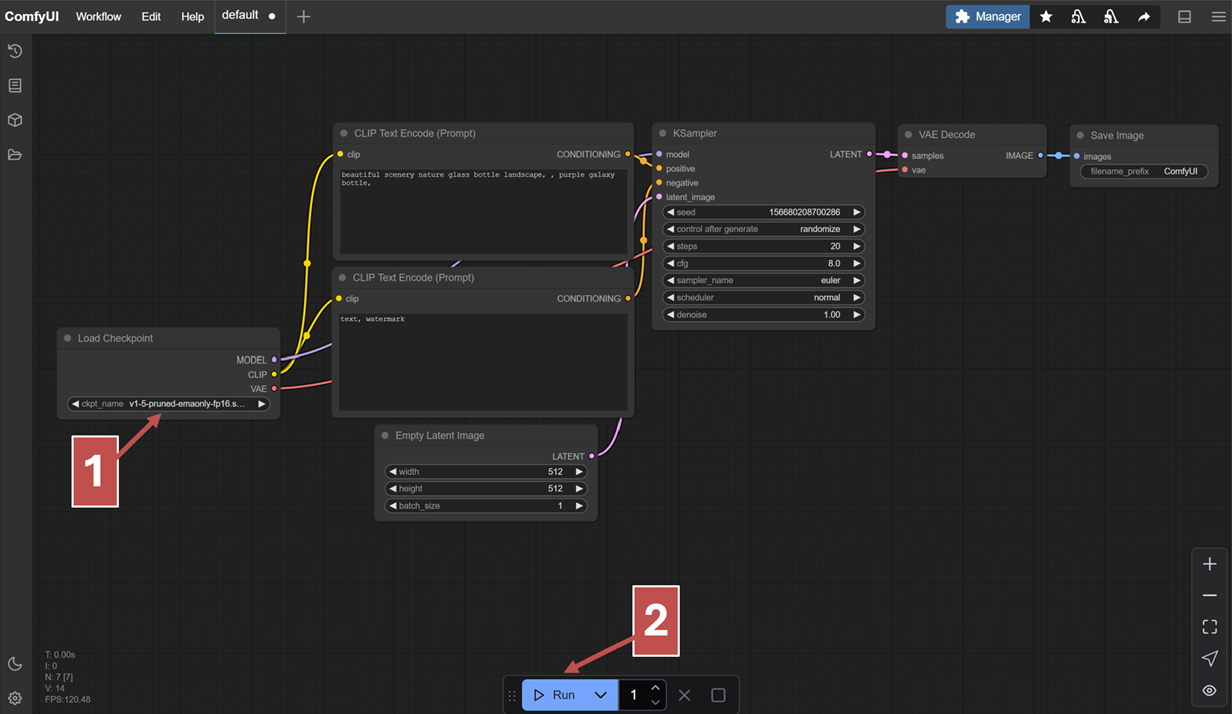Click the star icon in top bar
The image size is (1232, 714).
click(x=1046, y=16)
